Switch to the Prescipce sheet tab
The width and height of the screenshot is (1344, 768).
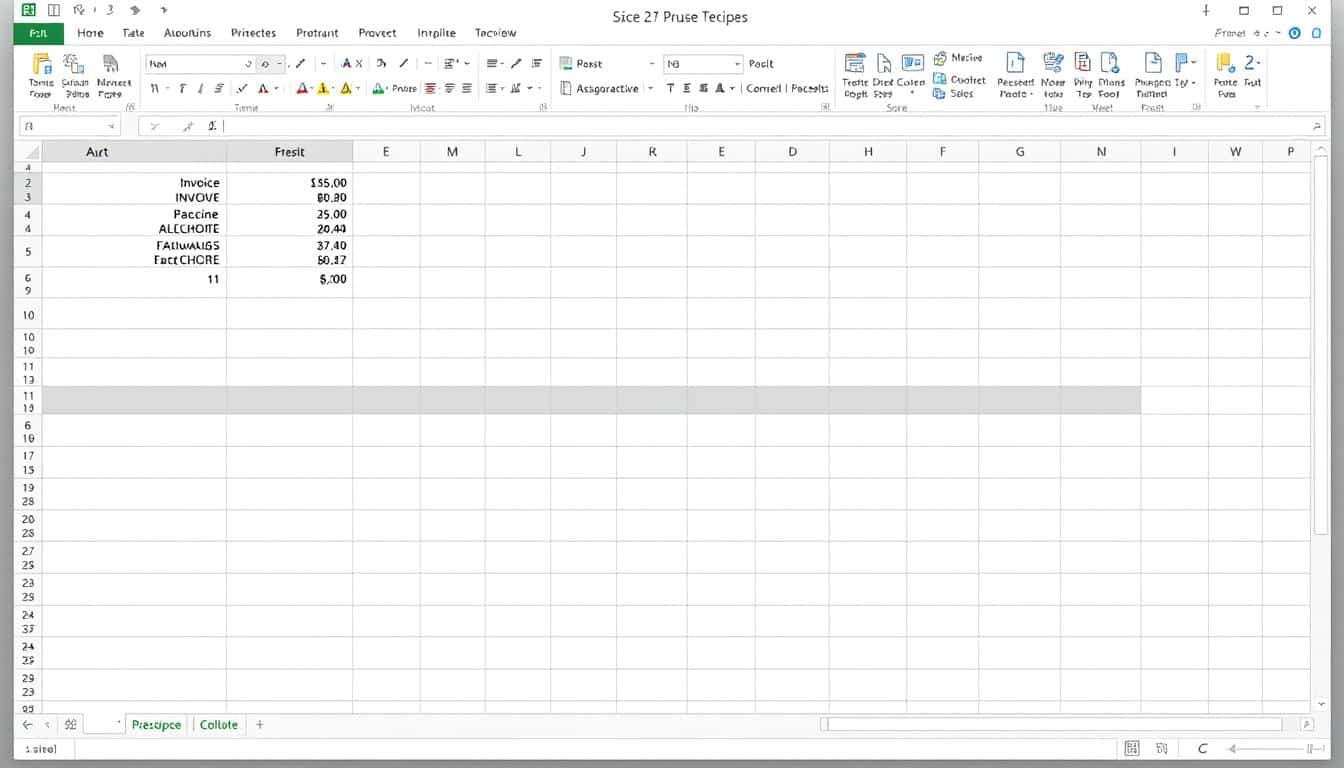coord(156,724)
